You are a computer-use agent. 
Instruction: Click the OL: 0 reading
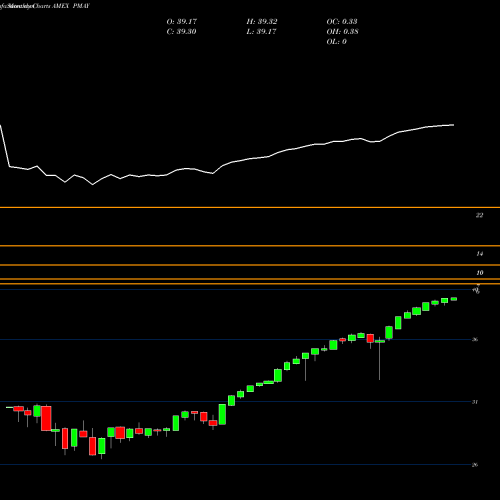click(x=336, y=42)
